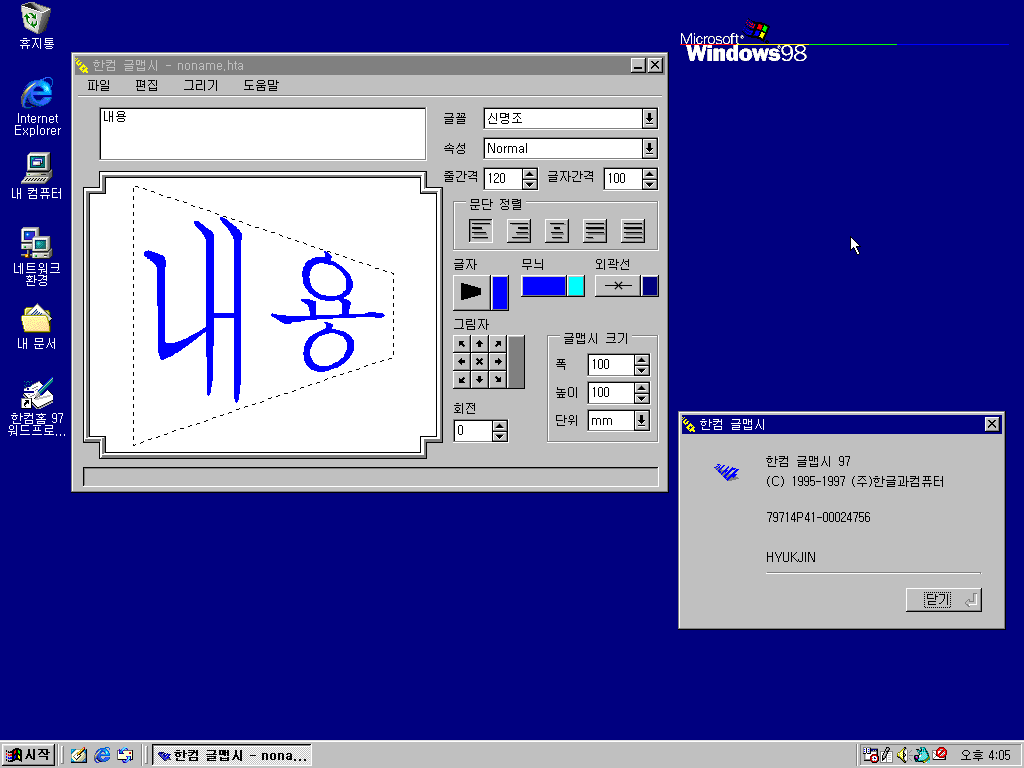Decrease the 회전 rotation value
Viewport: 1024px width, 768px height.
pyautogui.click(x=500, y=436)
